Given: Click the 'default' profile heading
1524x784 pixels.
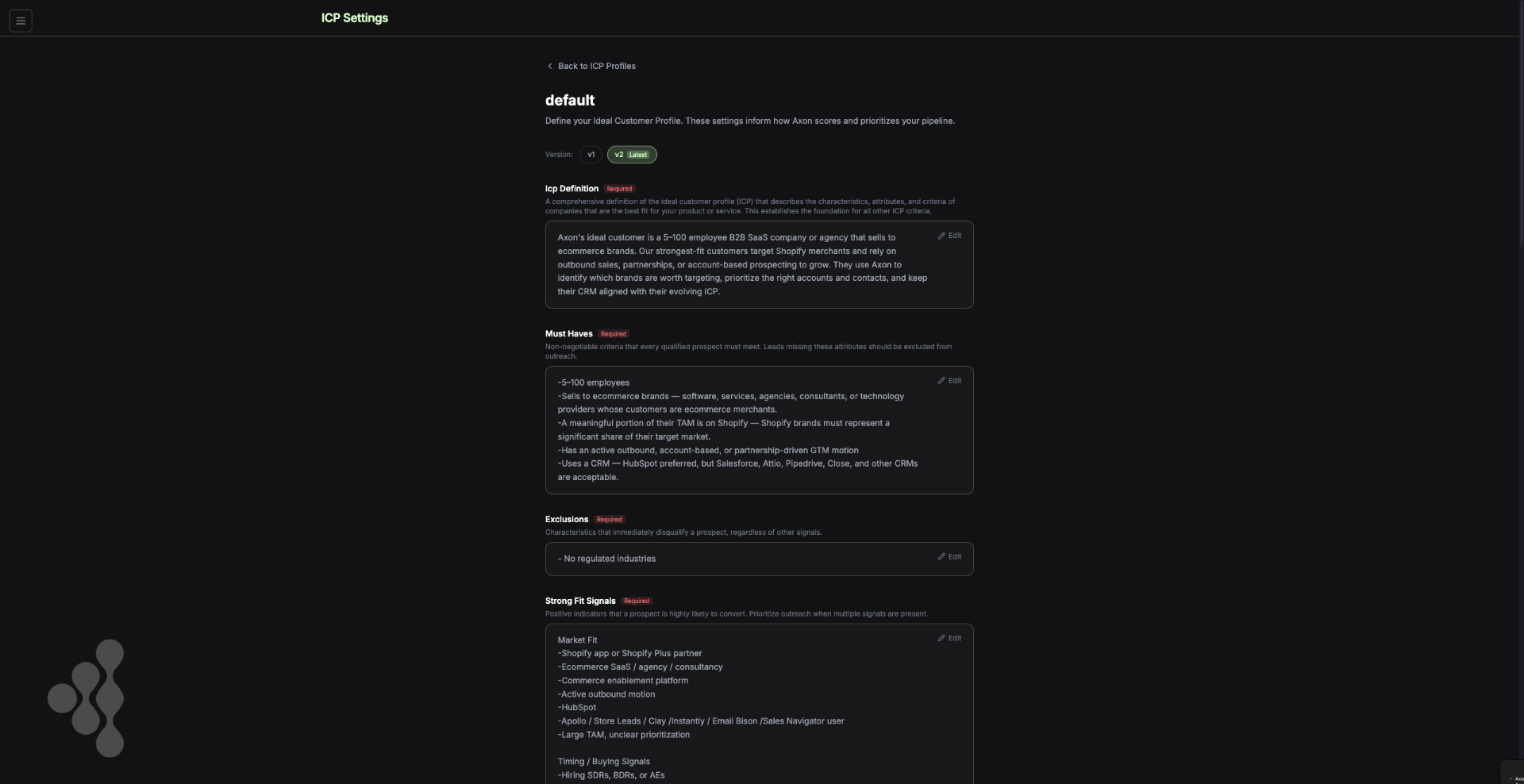Looking at the screenshot, I should click(x=570, y=101).
